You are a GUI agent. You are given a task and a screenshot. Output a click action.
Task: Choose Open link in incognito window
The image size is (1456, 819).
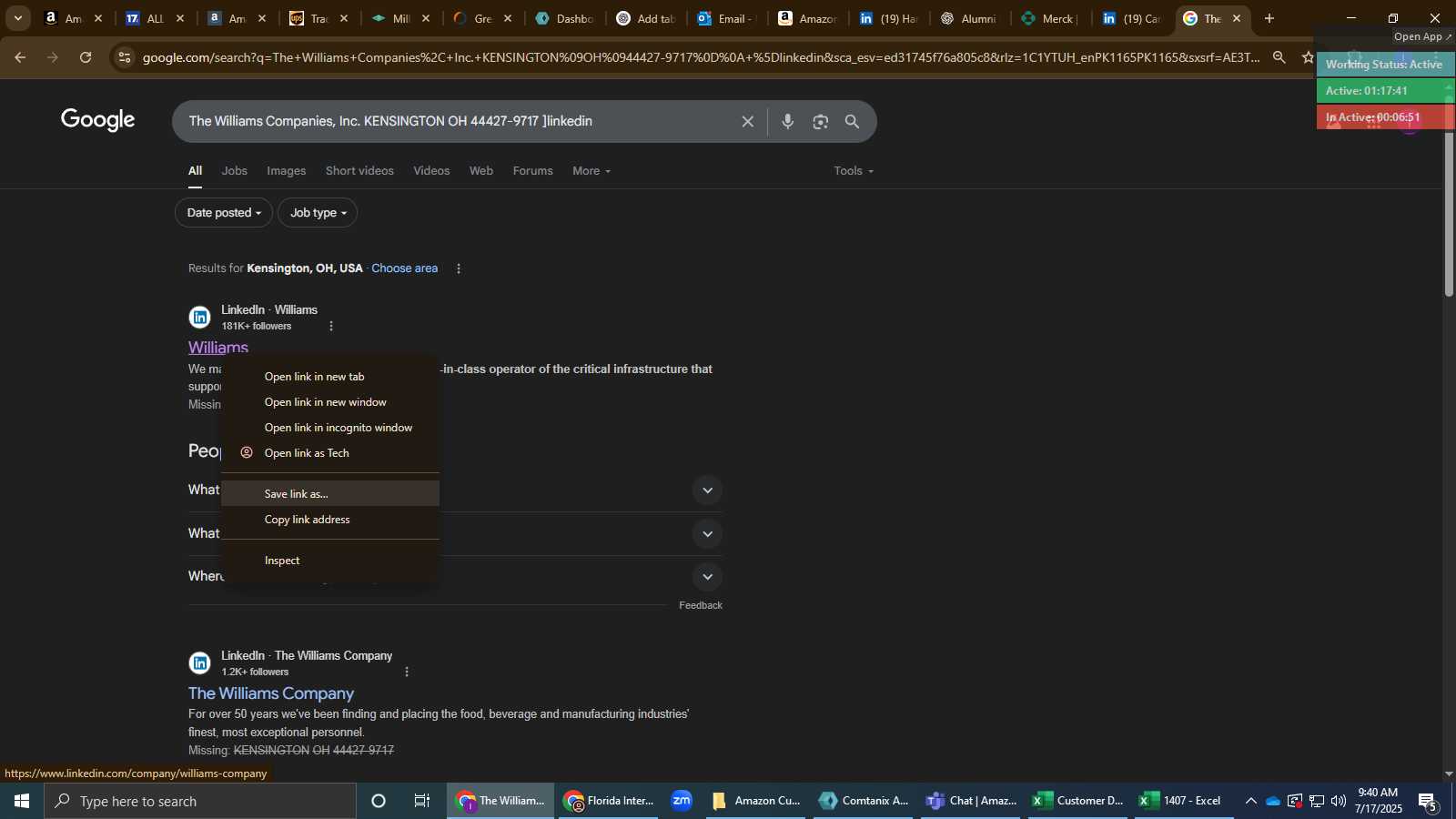[330, 428]
